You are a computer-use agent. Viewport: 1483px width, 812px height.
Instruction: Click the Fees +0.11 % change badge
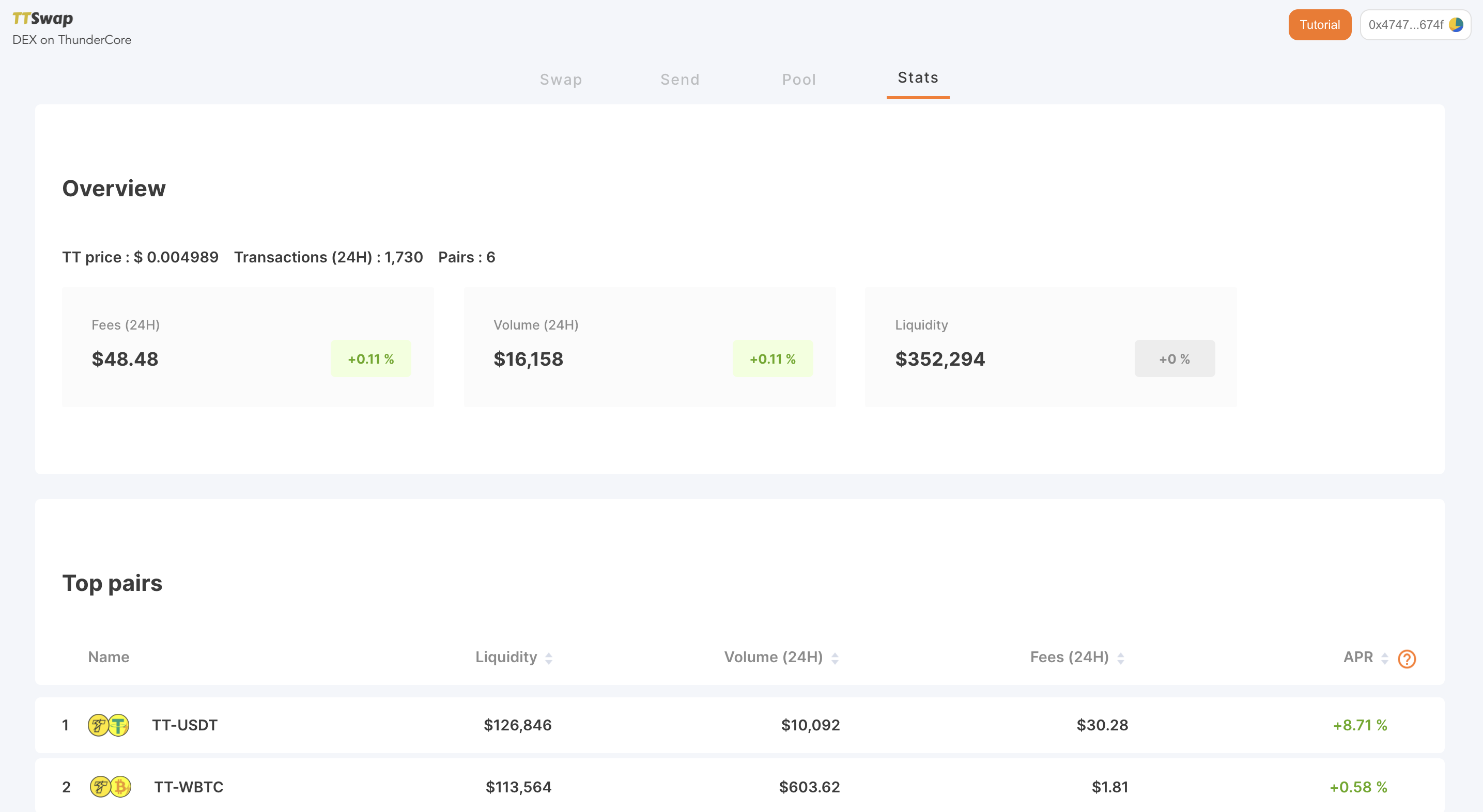(371, 358)
